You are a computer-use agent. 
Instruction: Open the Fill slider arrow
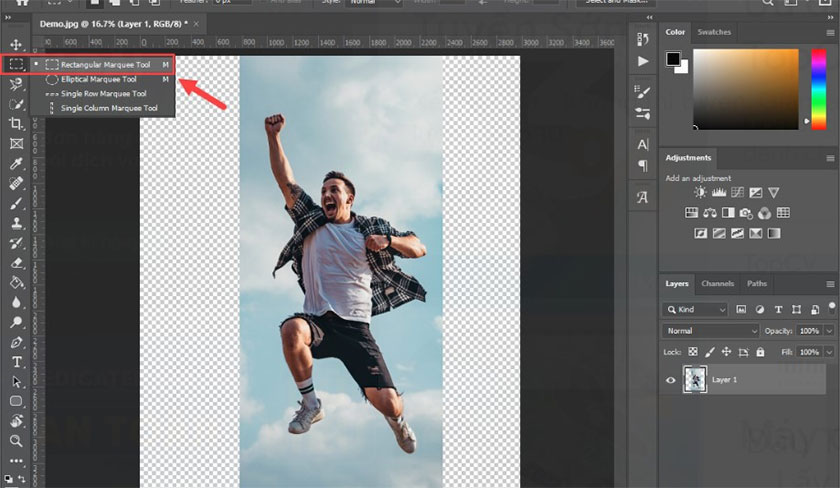pyautogui.click(x=830, y=351)
